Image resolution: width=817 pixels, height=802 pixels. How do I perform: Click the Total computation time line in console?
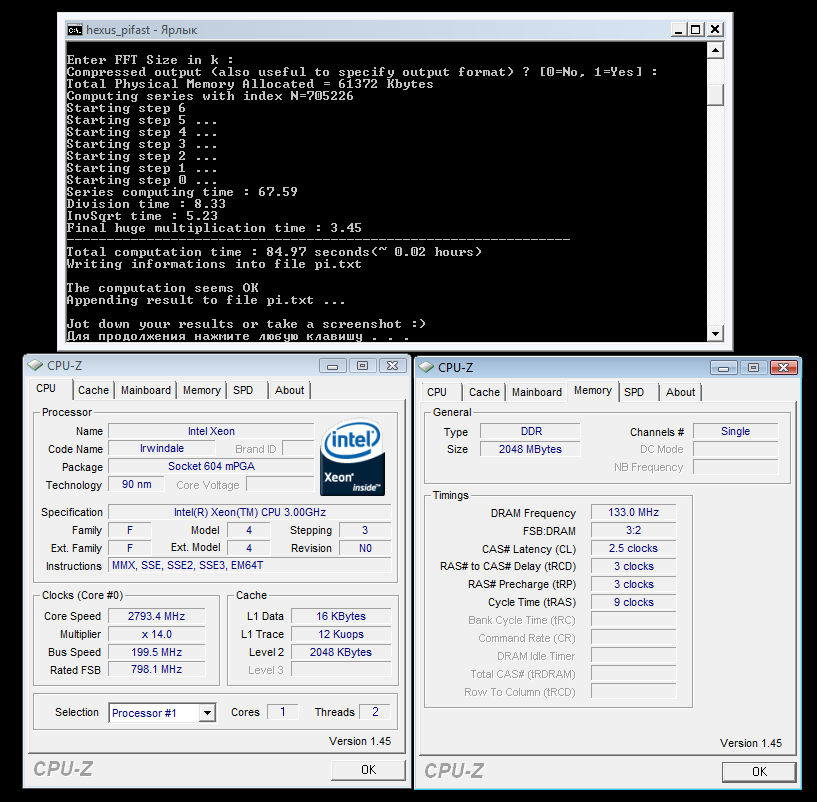(x=274, y=252)
